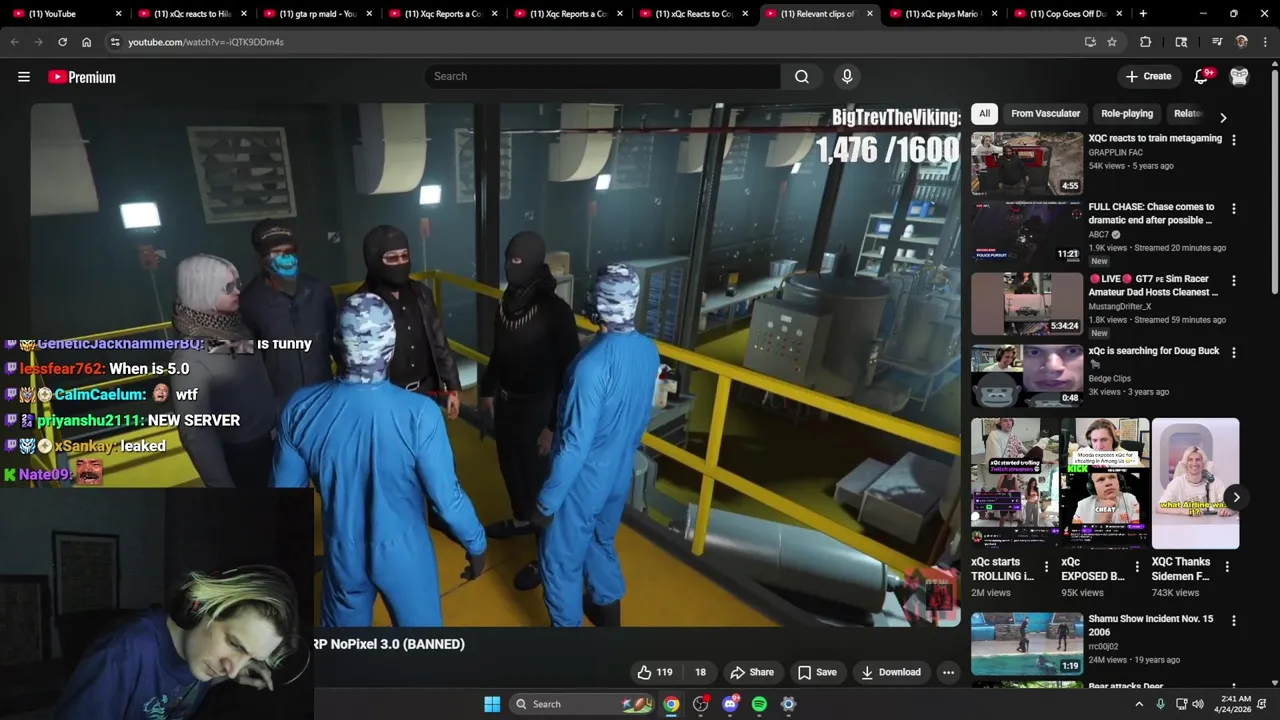Select the From Vasculater chip
This screenshot has width=1280, height=720.
[x=1045, y=114]
